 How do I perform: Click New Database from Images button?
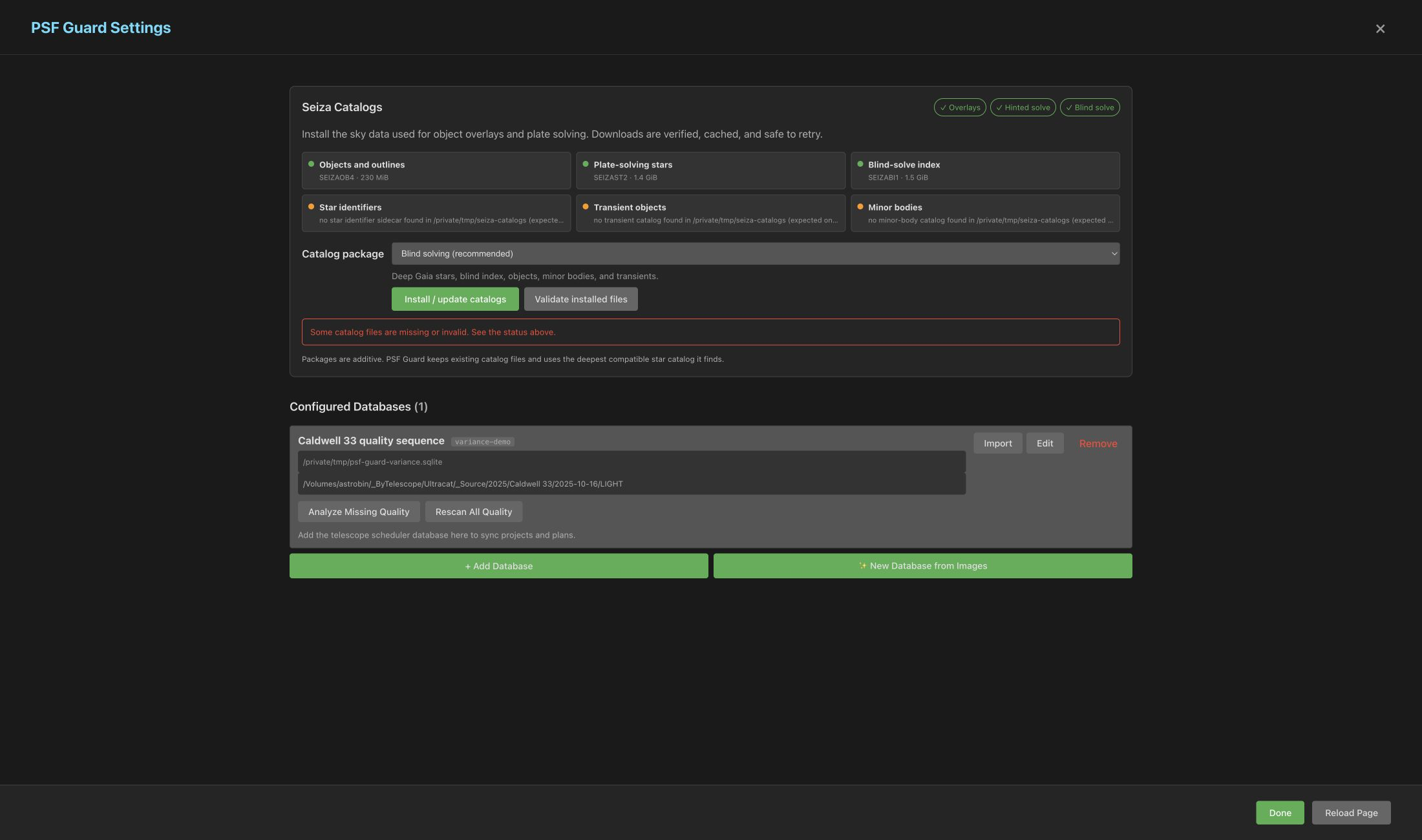point(922,566)
